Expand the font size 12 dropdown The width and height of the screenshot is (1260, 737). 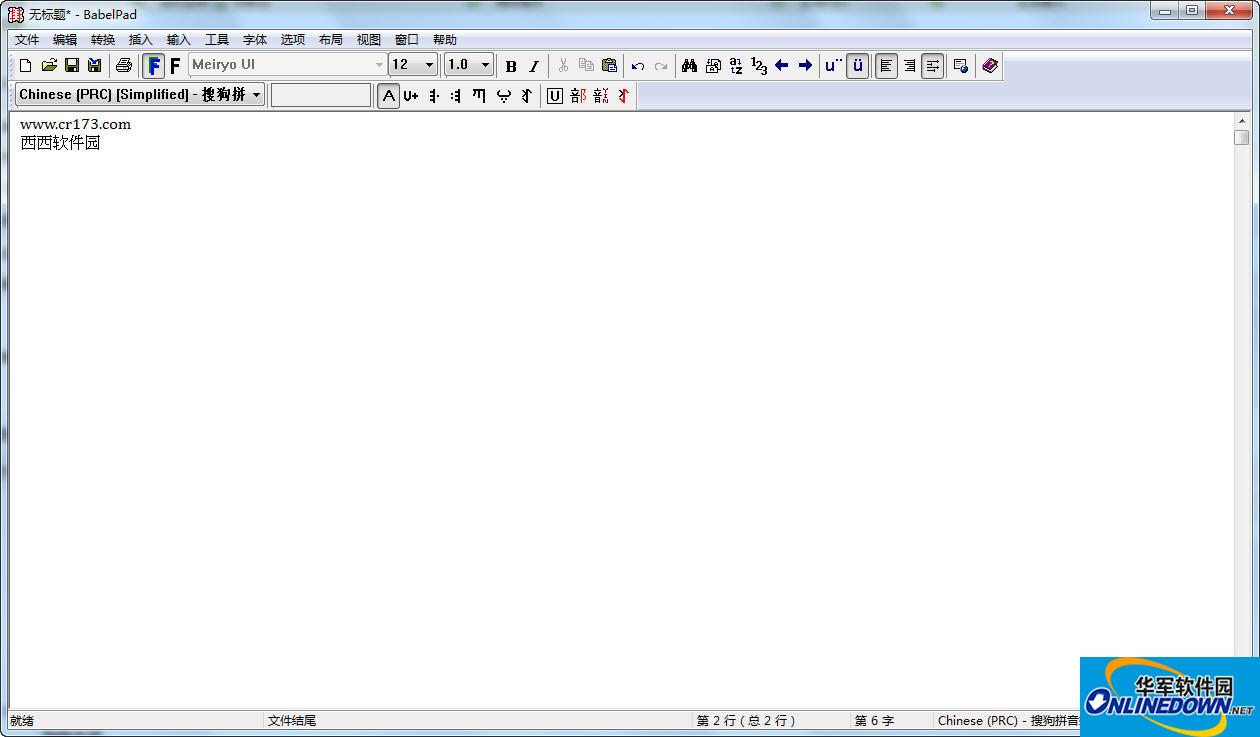(x=429, y=65)
